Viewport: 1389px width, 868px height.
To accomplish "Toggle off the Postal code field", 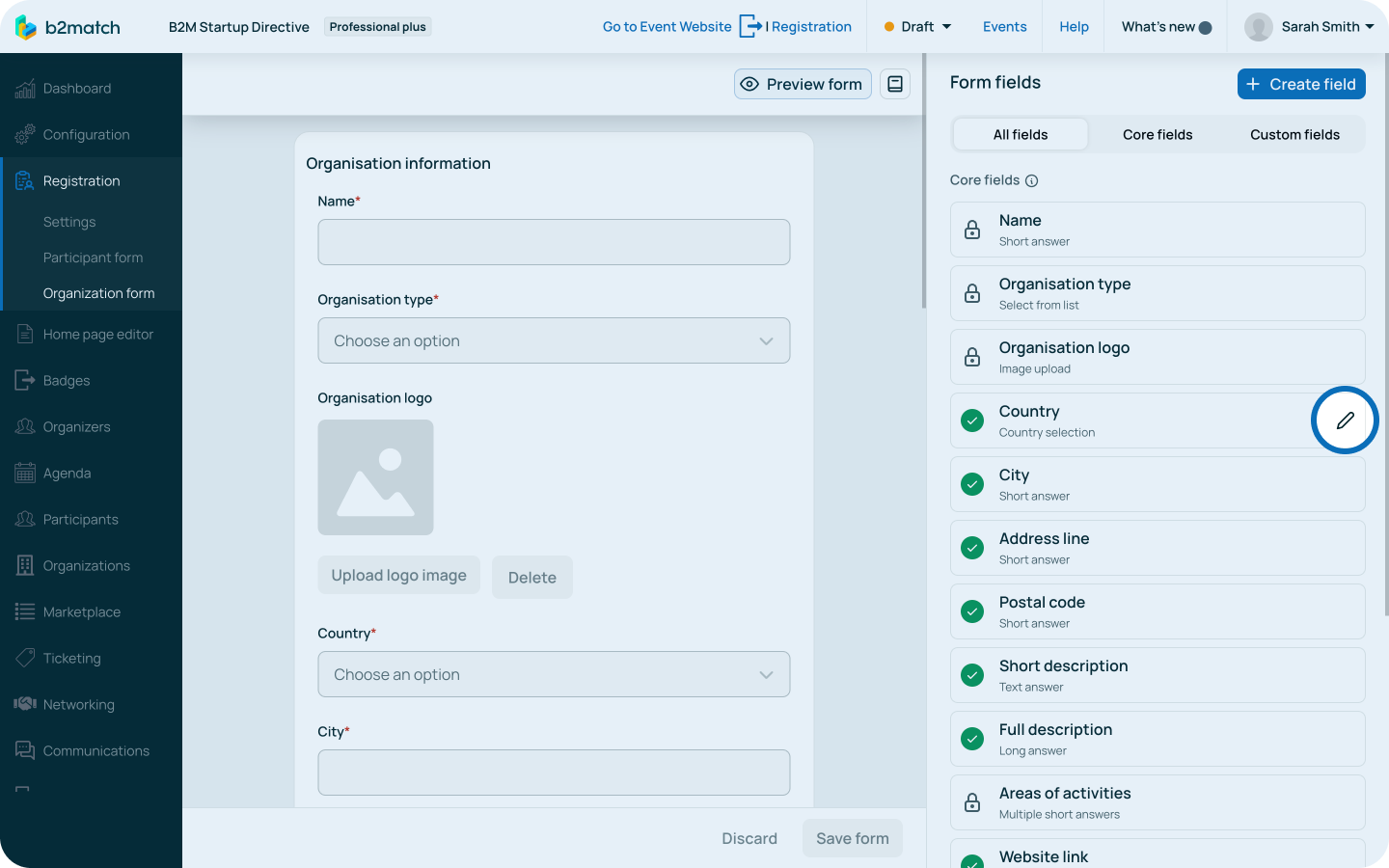I will tap(971, 610).
